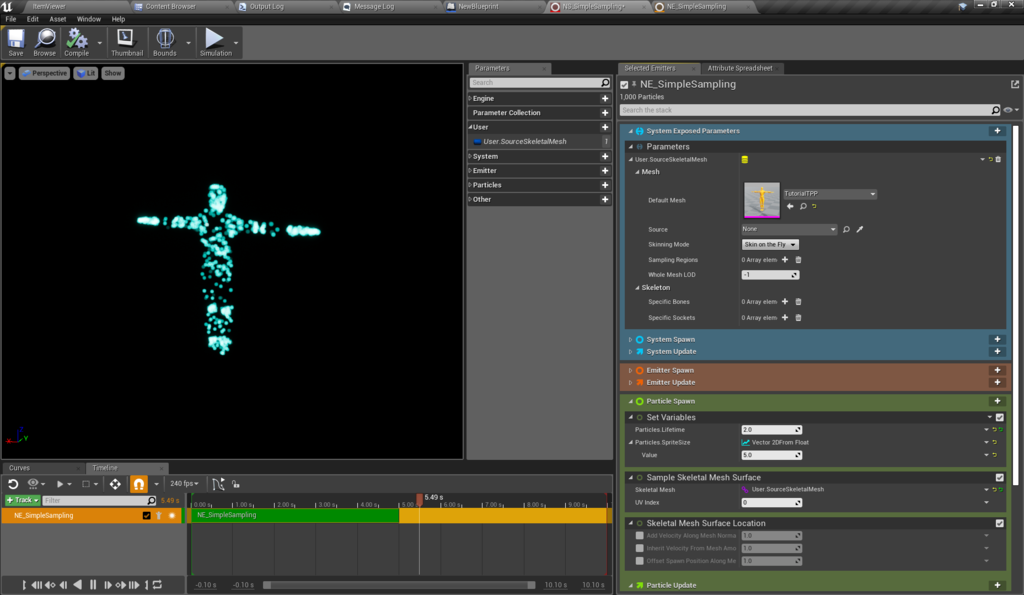Screen dimensions: 1024x595
Task: Open the Window menu
Action: point(89,19)
